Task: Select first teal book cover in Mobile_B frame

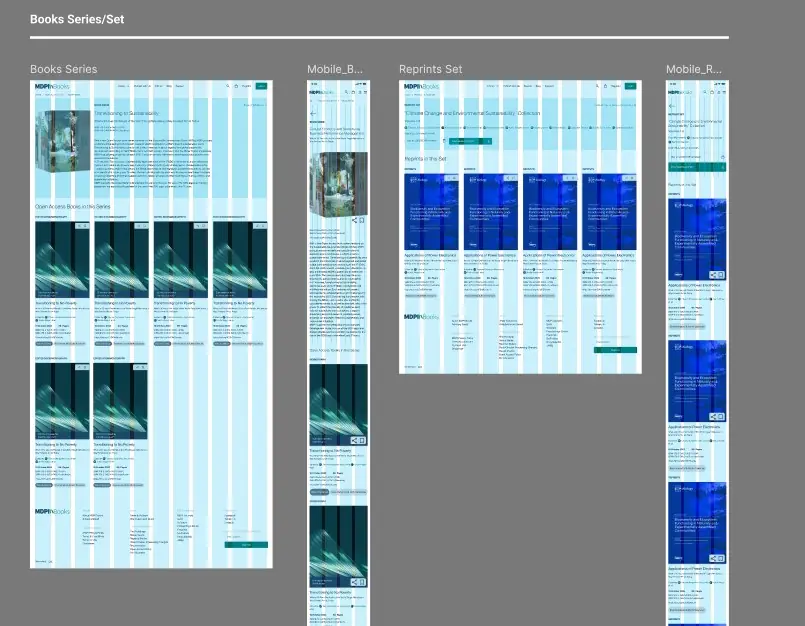Action: click(338, 405)
